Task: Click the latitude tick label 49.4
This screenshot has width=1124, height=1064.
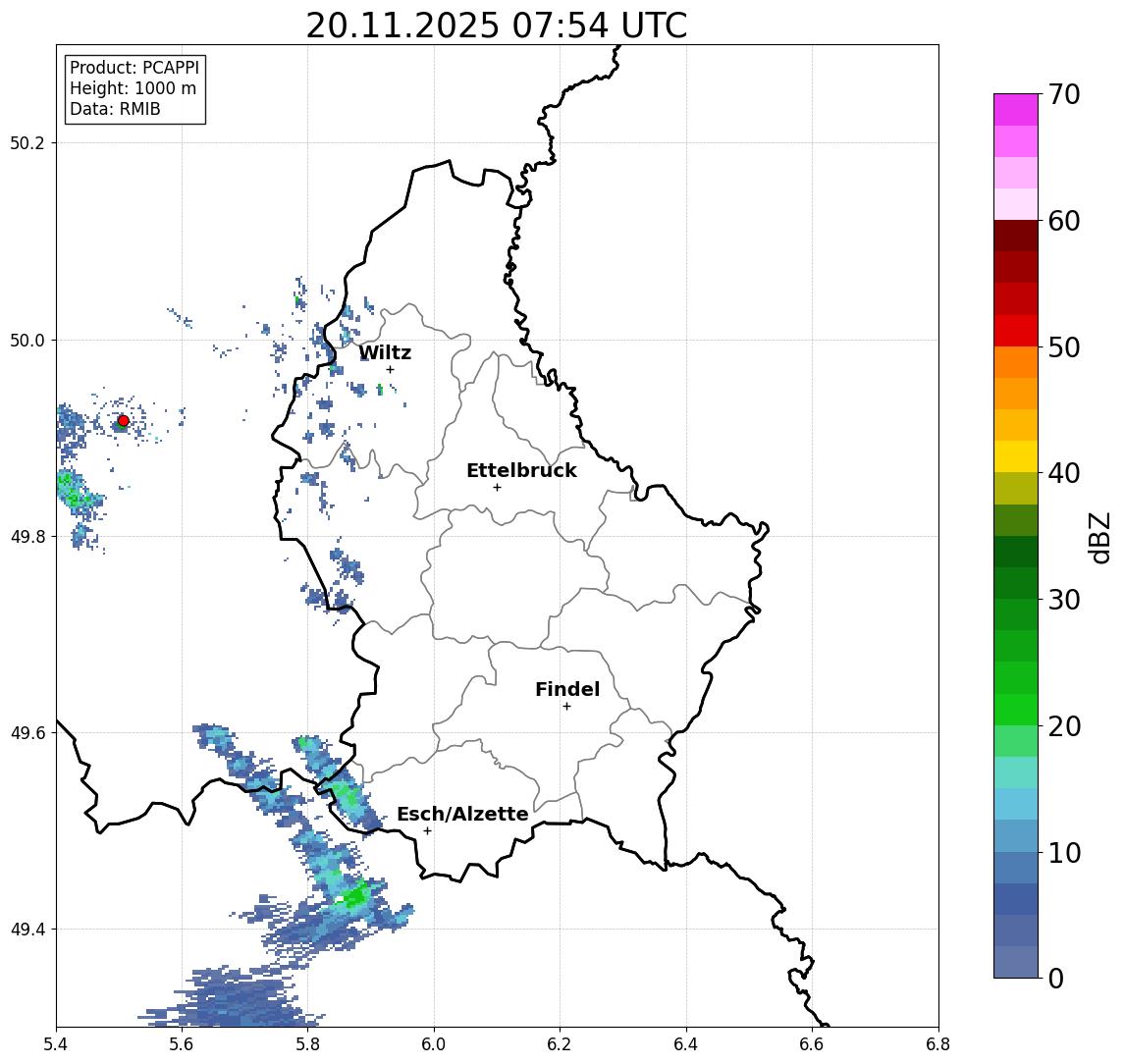Action: pos(27,930)
